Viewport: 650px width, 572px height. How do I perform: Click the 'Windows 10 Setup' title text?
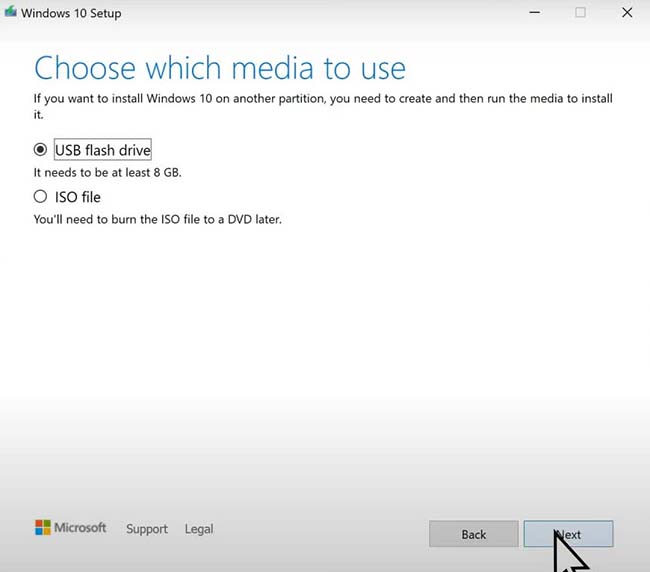pyautogui.click(x=71, y=13)
